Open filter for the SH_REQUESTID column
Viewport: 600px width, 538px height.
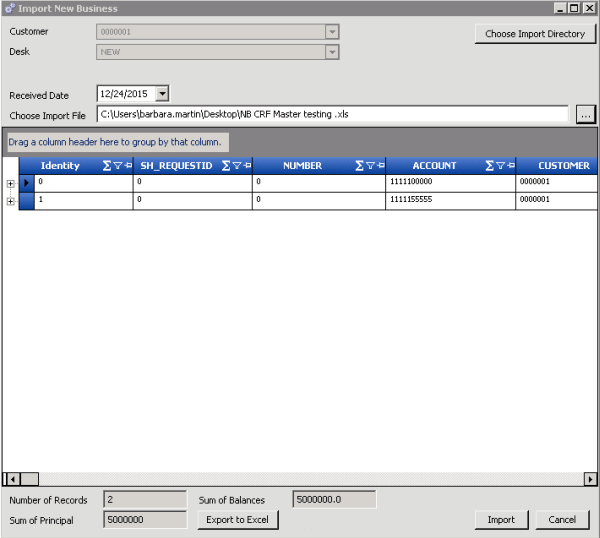237,166
